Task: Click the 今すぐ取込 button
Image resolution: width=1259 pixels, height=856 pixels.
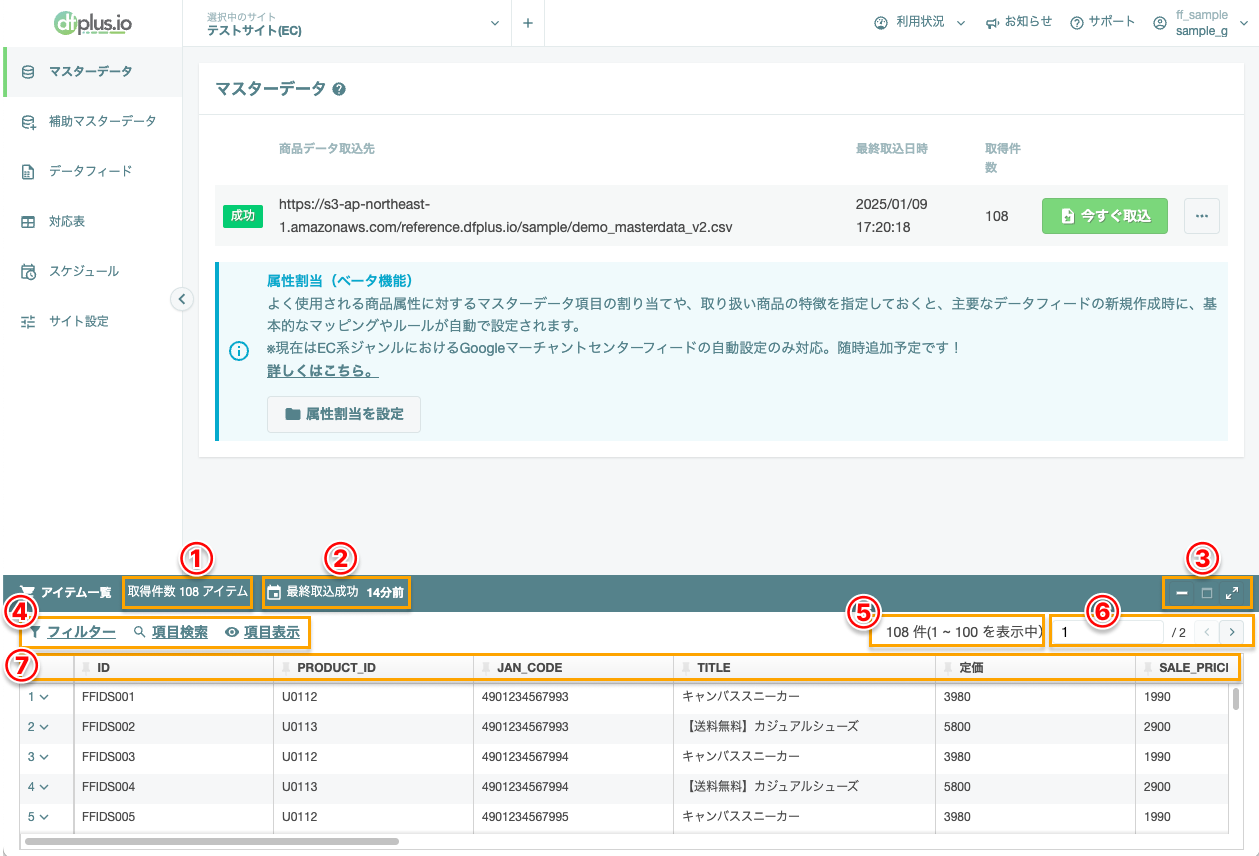Action: [x=1104, y=215]
